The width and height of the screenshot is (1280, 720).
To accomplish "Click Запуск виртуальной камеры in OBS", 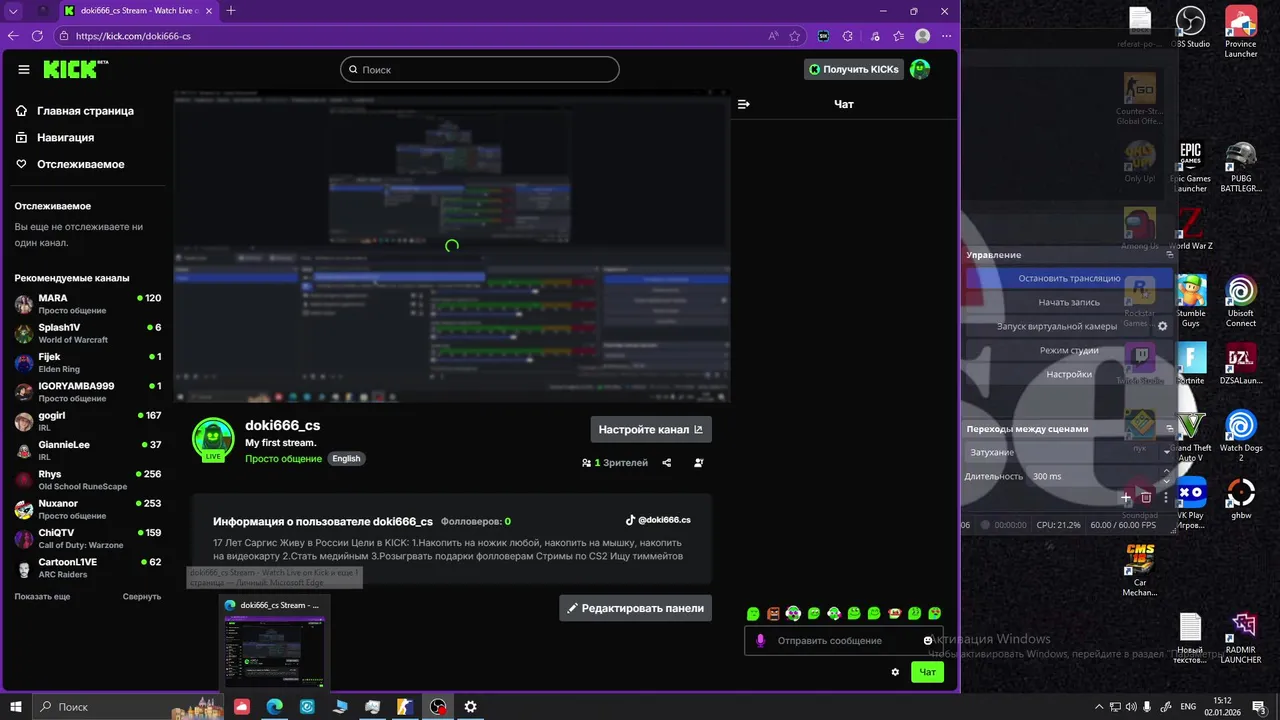I will pos(1057,326).
